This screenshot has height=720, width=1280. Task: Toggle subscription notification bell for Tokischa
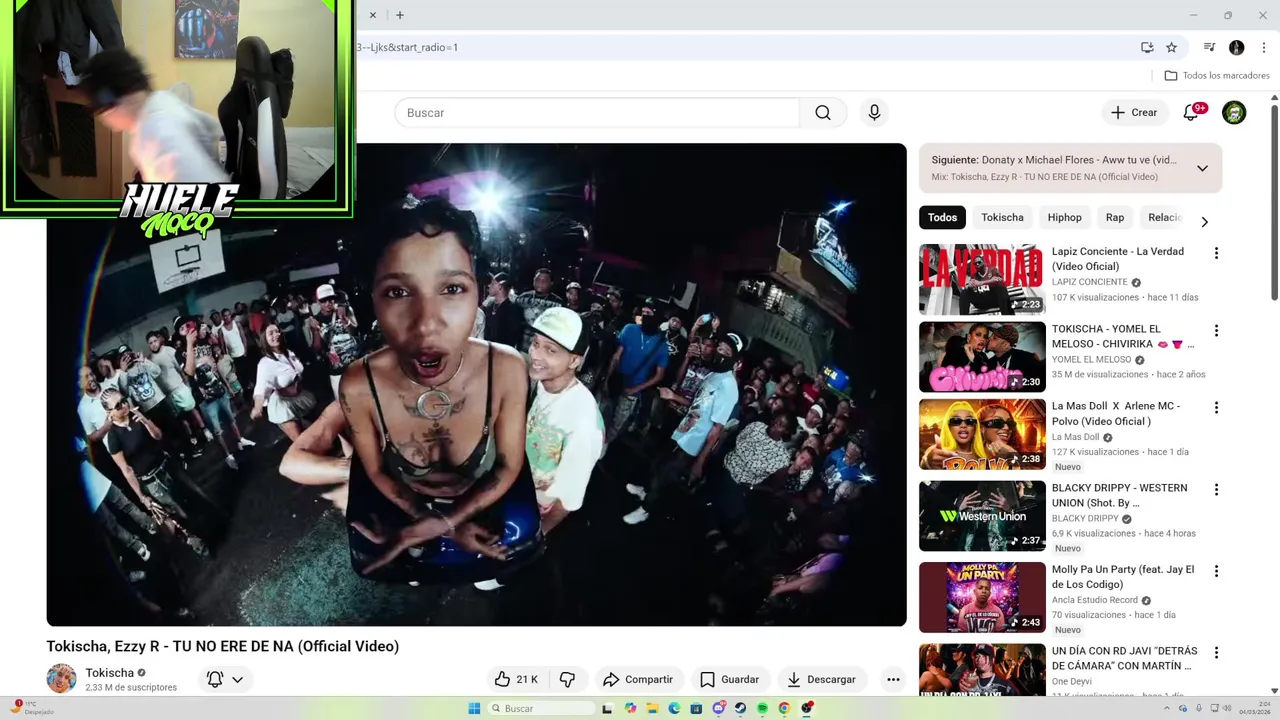tap(215, 679)
